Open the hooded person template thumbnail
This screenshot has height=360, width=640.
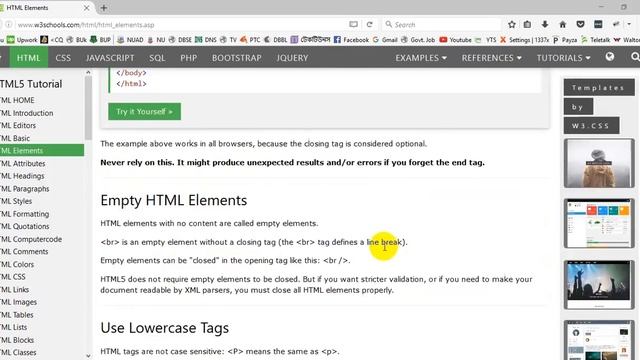599,163
